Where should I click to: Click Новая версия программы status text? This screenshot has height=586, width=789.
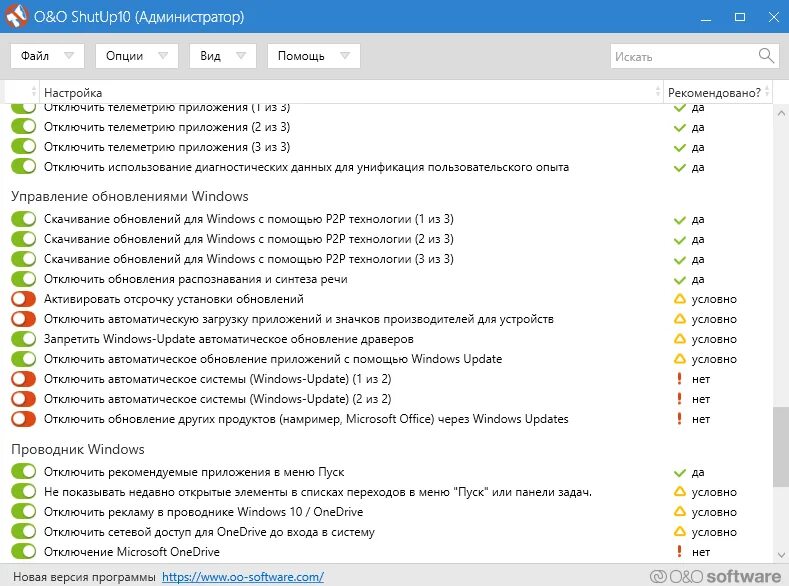[84, 577]
